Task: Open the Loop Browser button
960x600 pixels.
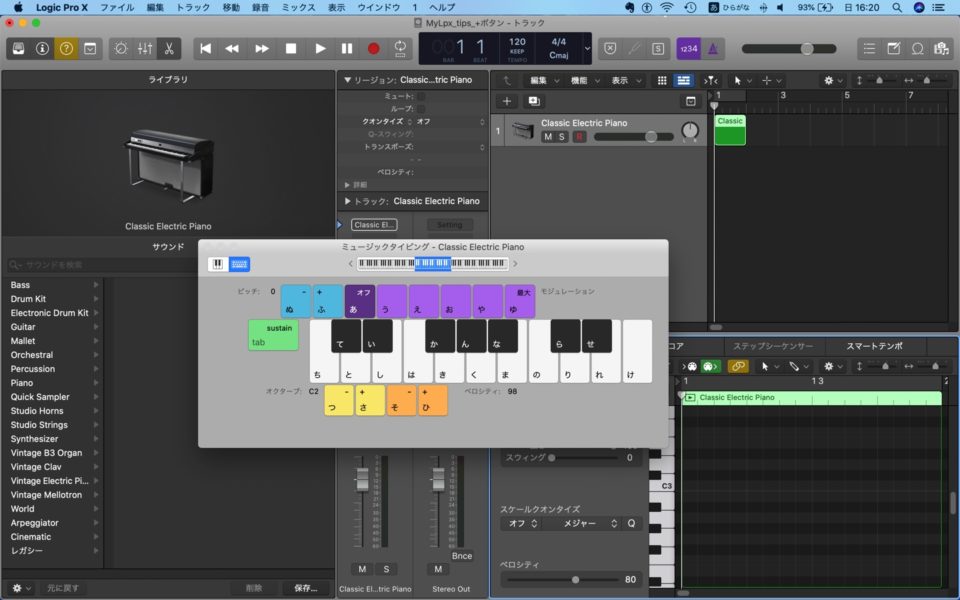Action: (x=917, y=48)
